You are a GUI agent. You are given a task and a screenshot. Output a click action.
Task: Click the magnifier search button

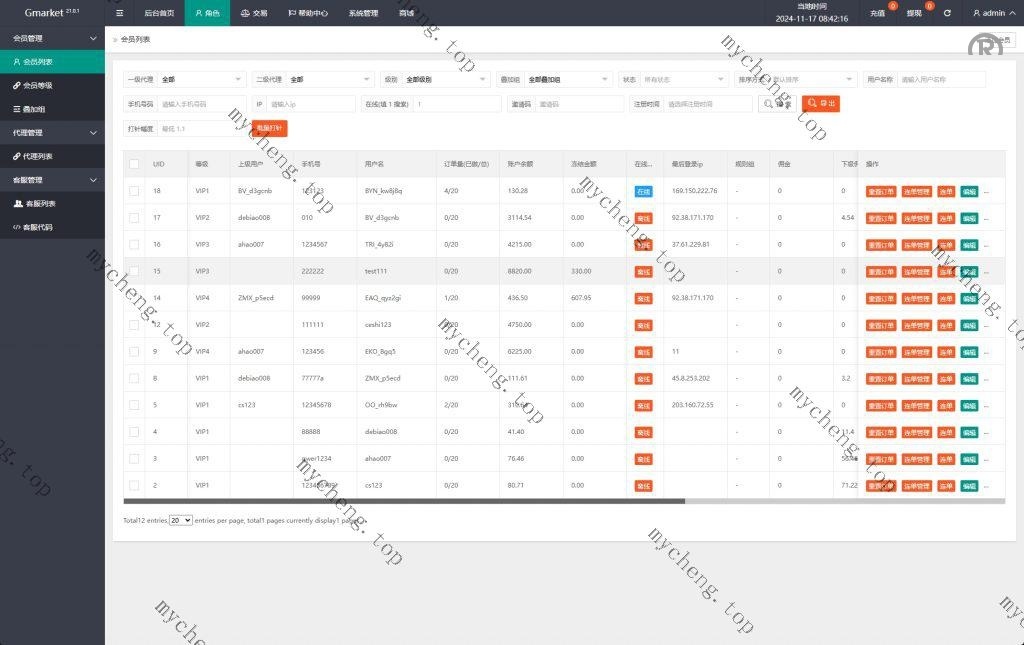779,103
